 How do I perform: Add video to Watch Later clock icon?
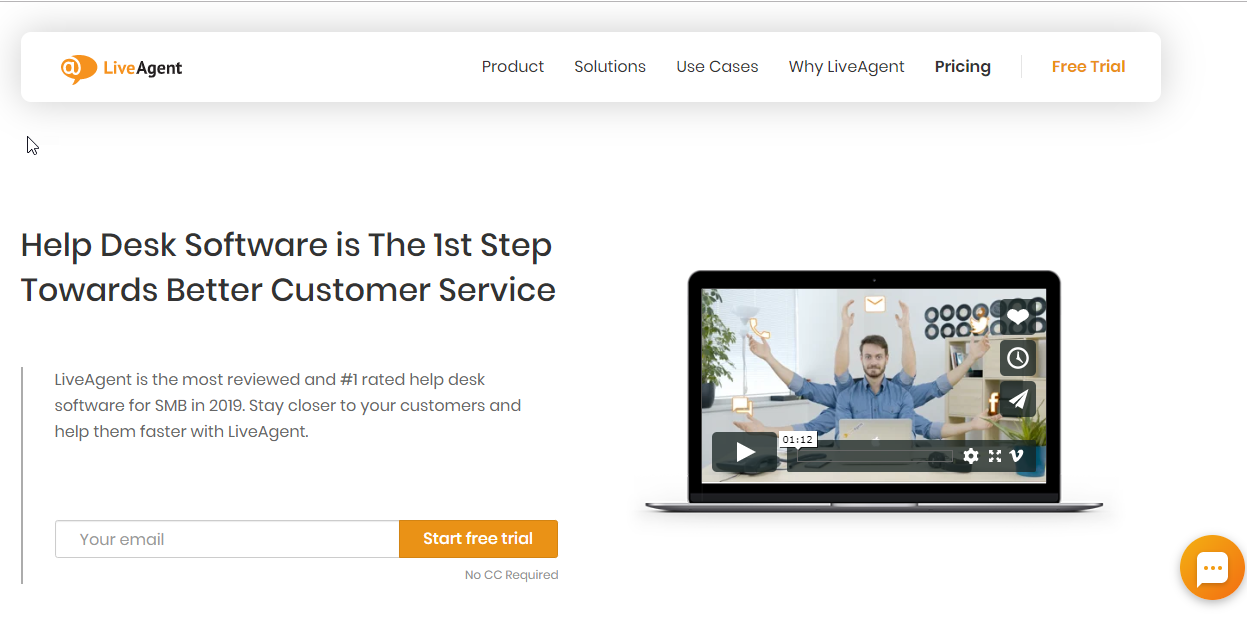[1017, 358]
